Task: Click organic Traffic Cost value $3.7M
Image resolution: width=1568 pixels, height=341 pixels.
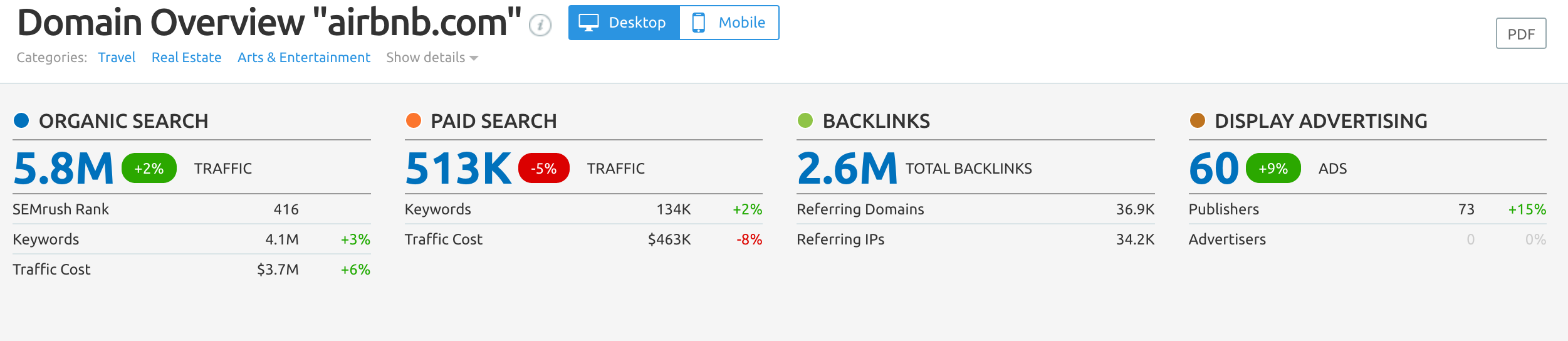Action: point(278,270)
